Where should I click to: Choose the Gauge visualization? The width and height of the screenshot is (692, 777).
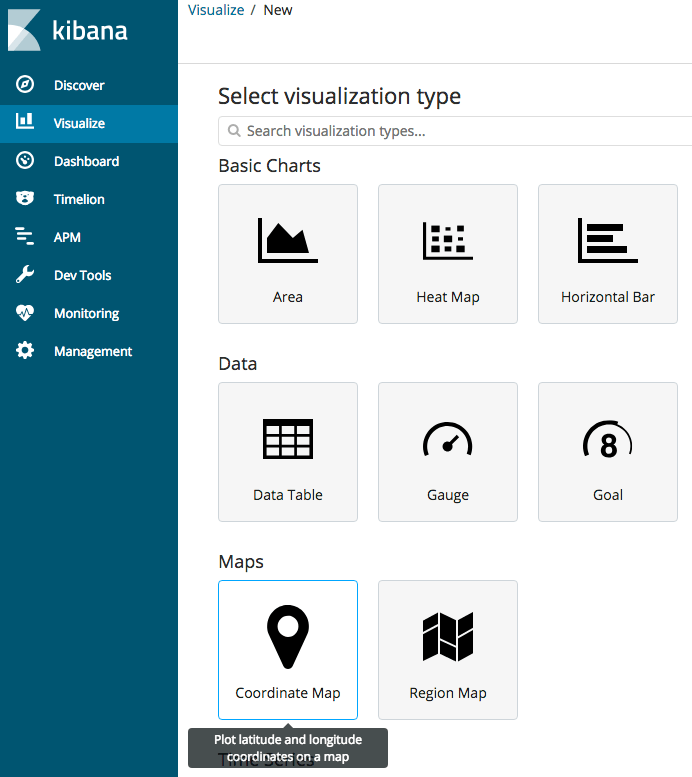(448, 452)
